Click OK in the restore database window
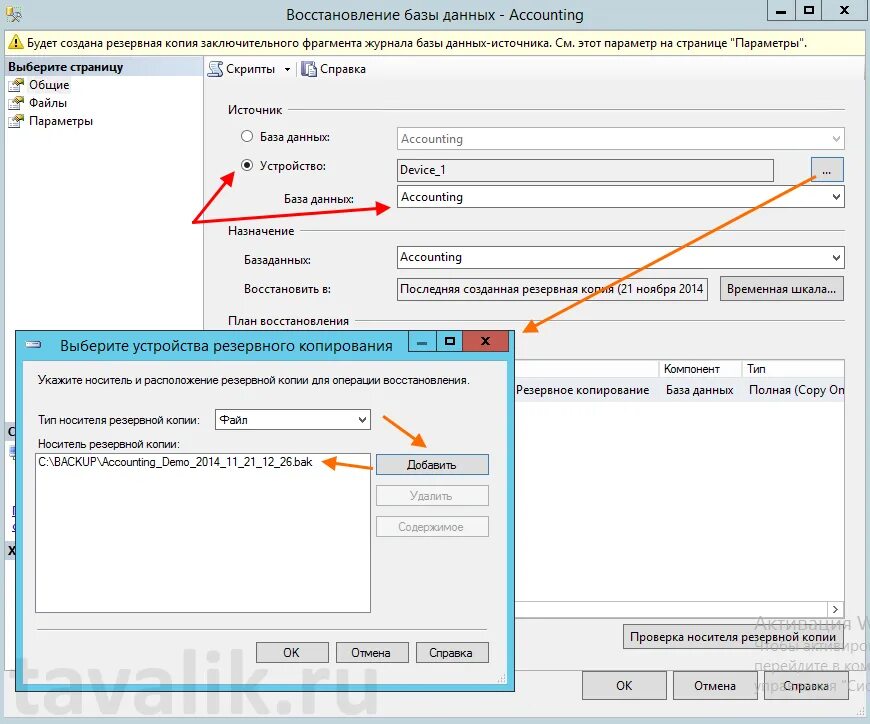This screenshot has width=870, height=724. [624, 686]
